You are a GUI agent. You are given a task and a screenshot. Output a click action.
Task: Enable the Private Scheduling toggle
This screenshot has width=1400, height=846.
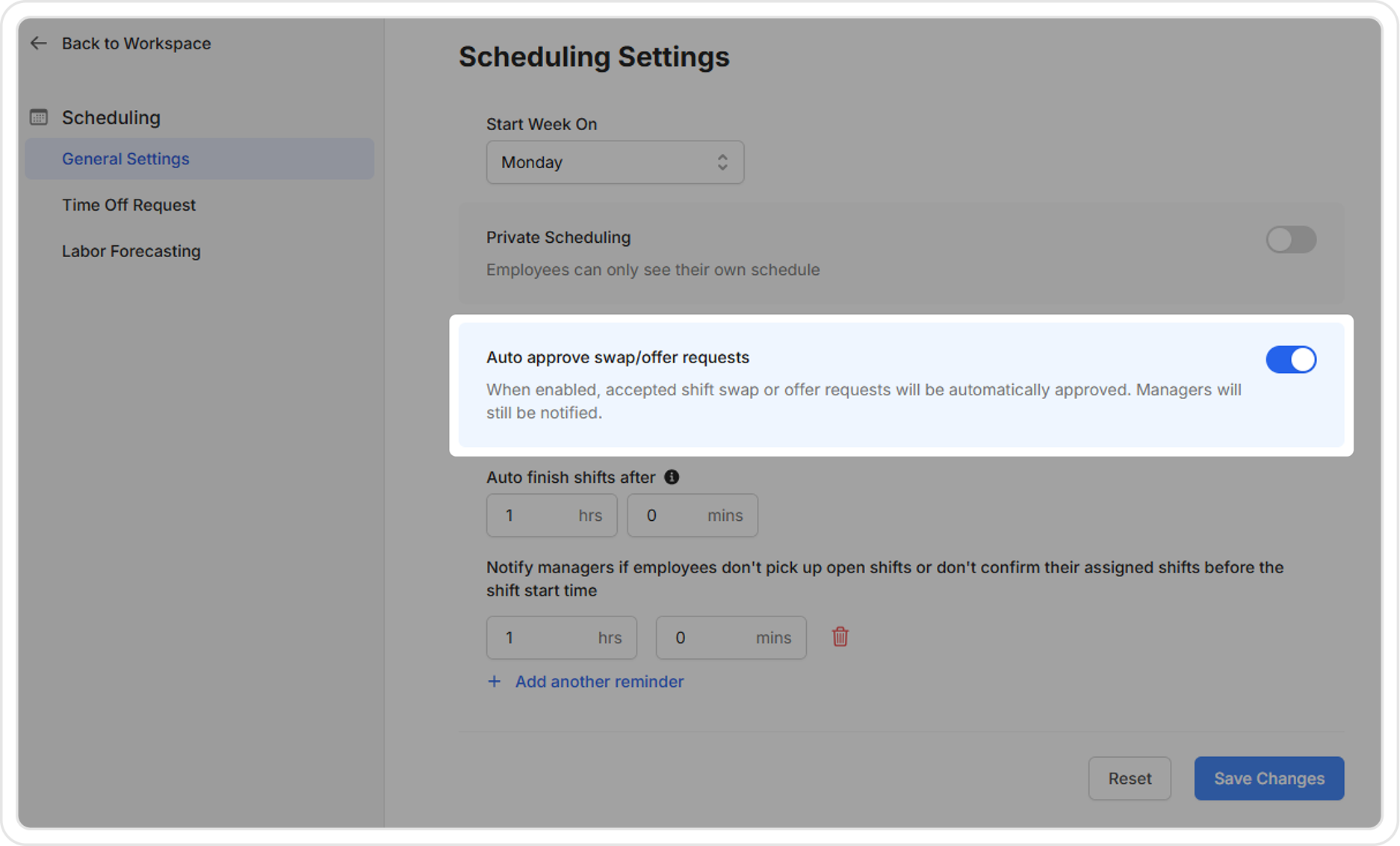[1290, 240]
